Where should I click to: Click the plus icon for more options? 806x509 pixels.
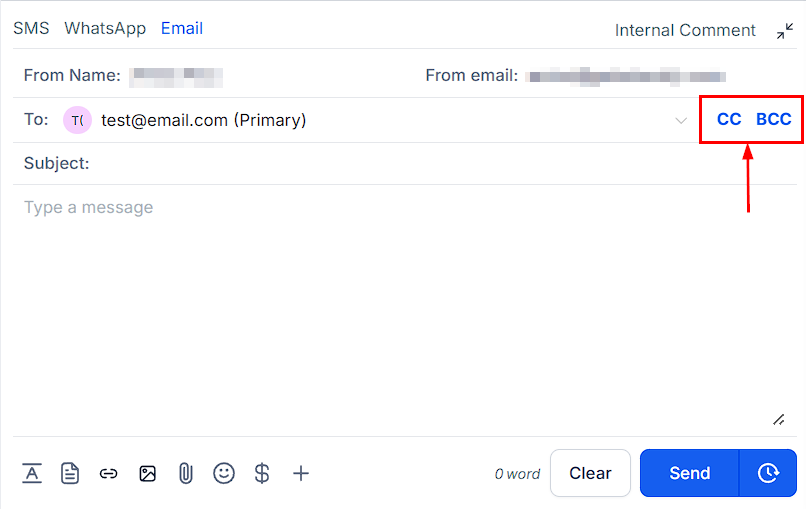[x=301, y=474]
